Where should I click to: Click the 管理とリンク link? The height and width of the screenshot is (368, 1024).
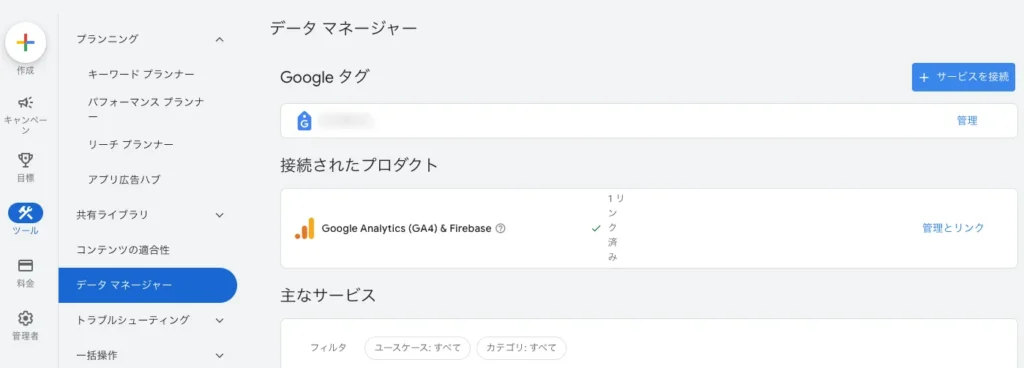tap(953, 228)
